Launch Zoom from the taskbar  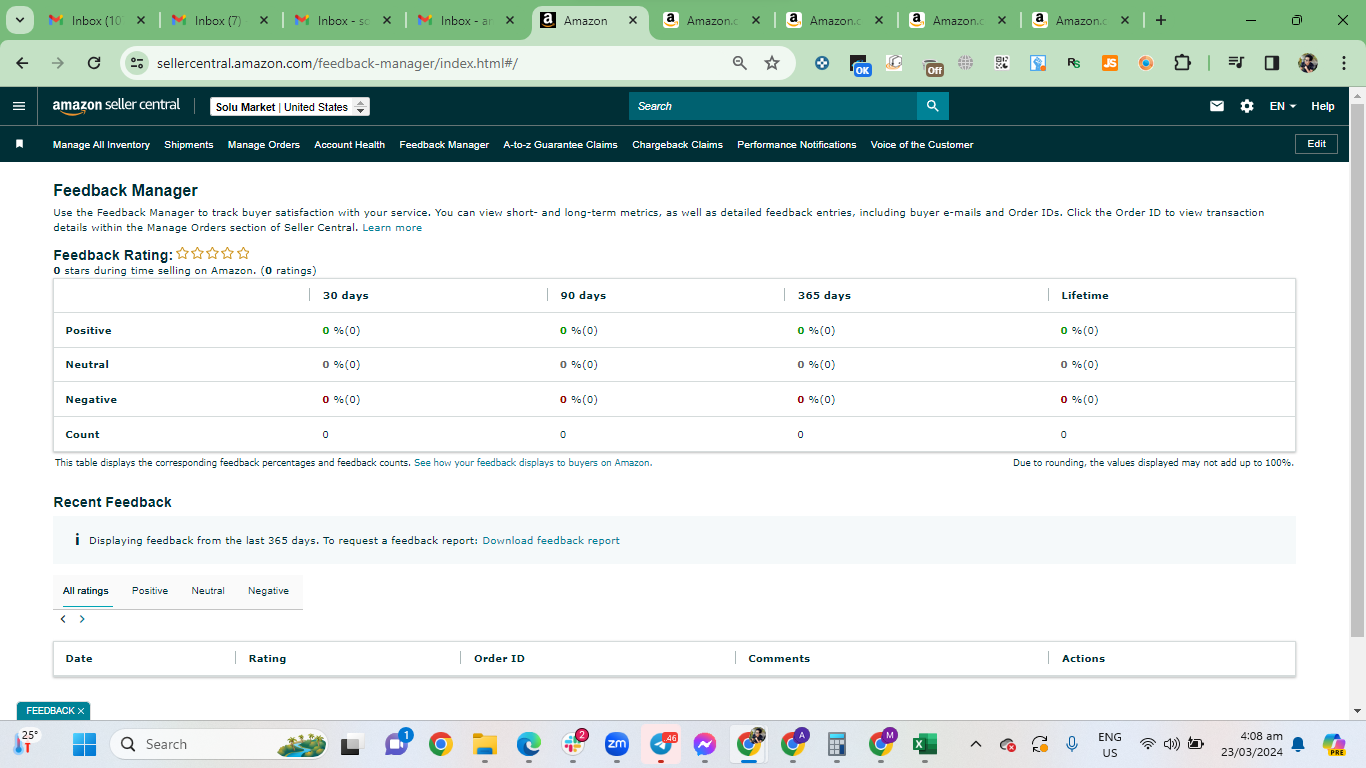(x=617, y=744)
